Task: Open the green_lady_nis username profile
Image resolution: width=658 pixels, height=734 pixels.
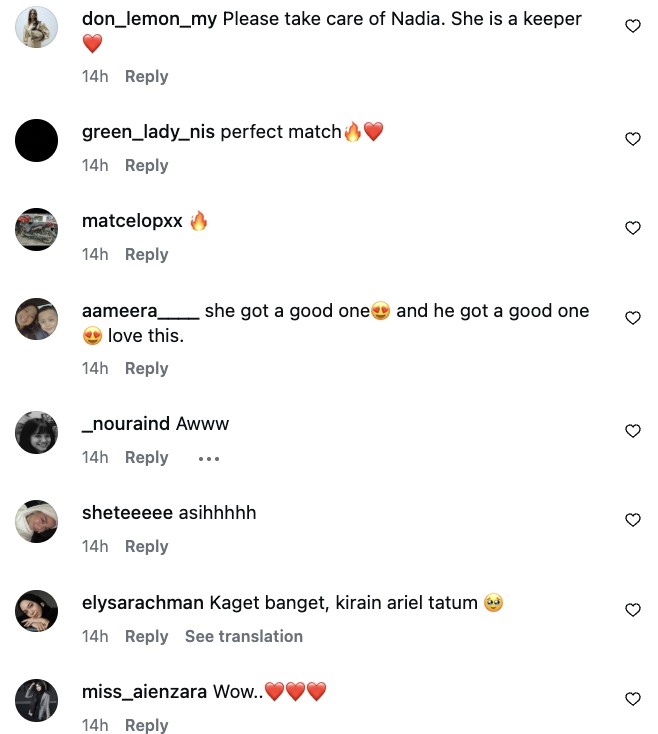Action: pyautogui.click(x=148, y=132)
